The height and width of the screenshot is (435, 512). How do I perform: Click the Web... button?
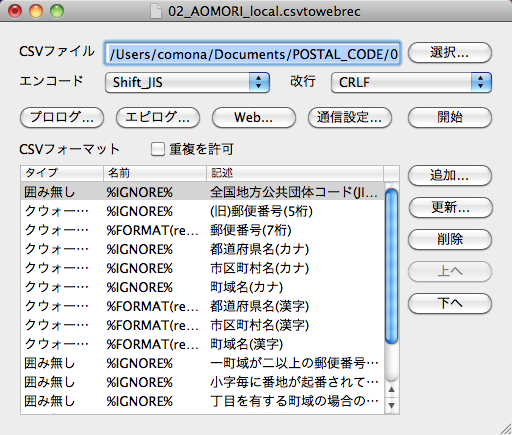coord(254,117)
